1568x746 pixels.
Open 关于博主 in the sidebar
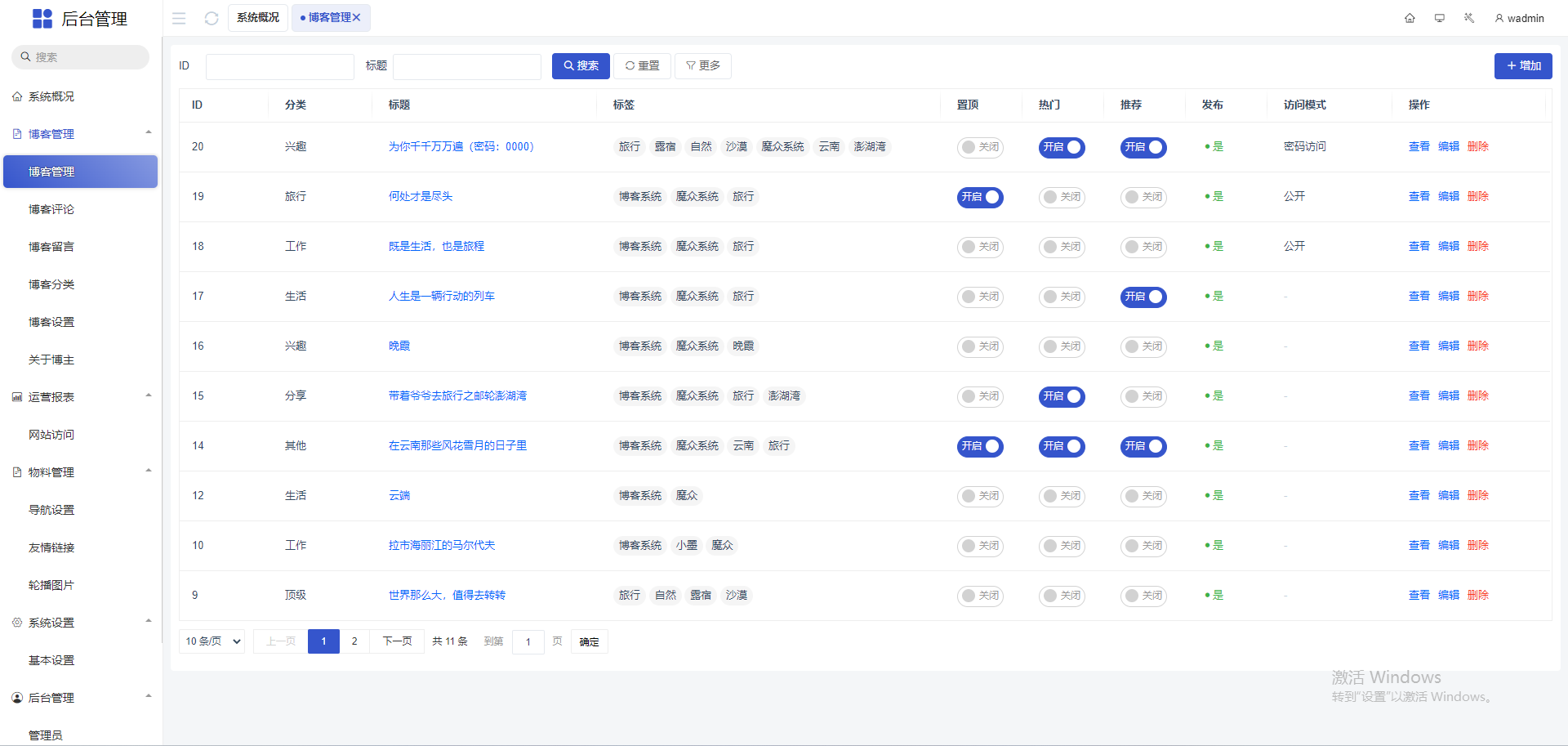click(x=51, y=360)
